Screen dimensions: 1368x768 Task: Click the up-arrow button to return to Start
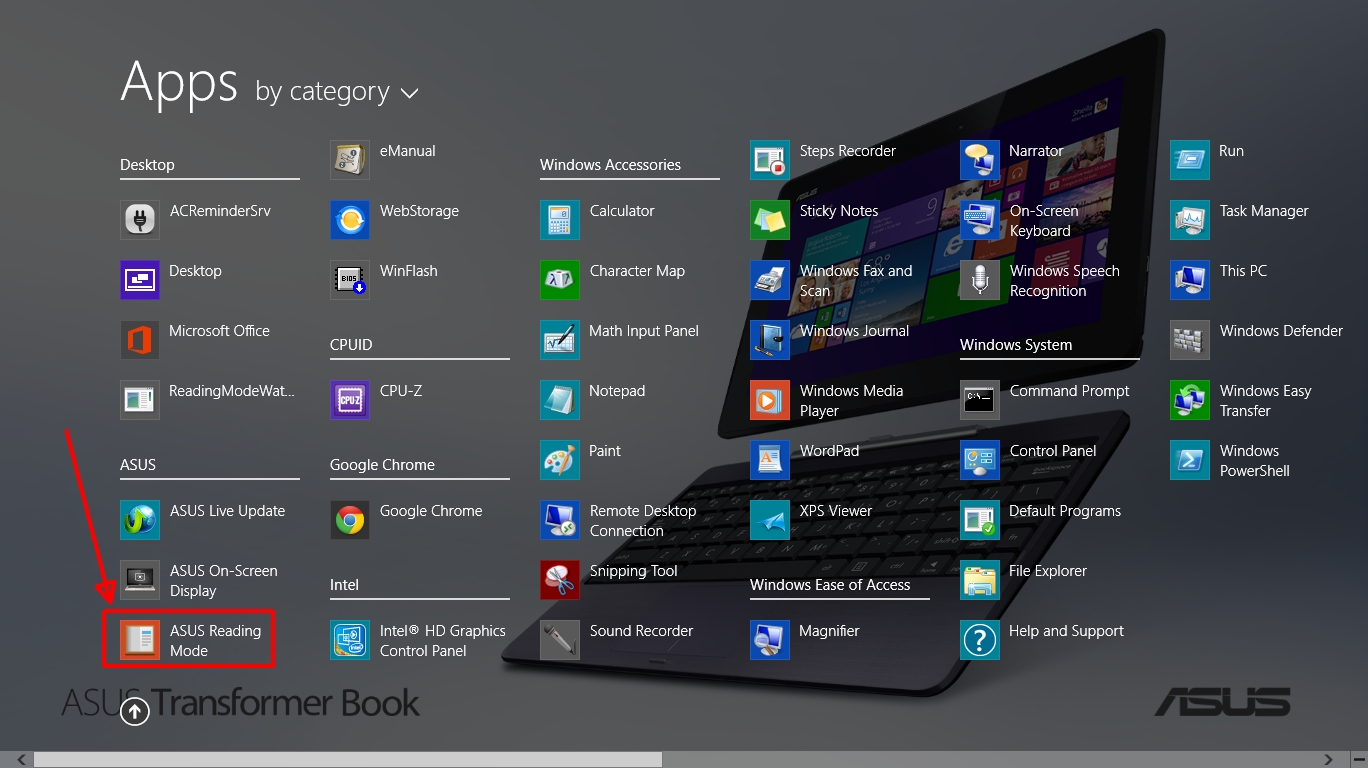(135, 711)
